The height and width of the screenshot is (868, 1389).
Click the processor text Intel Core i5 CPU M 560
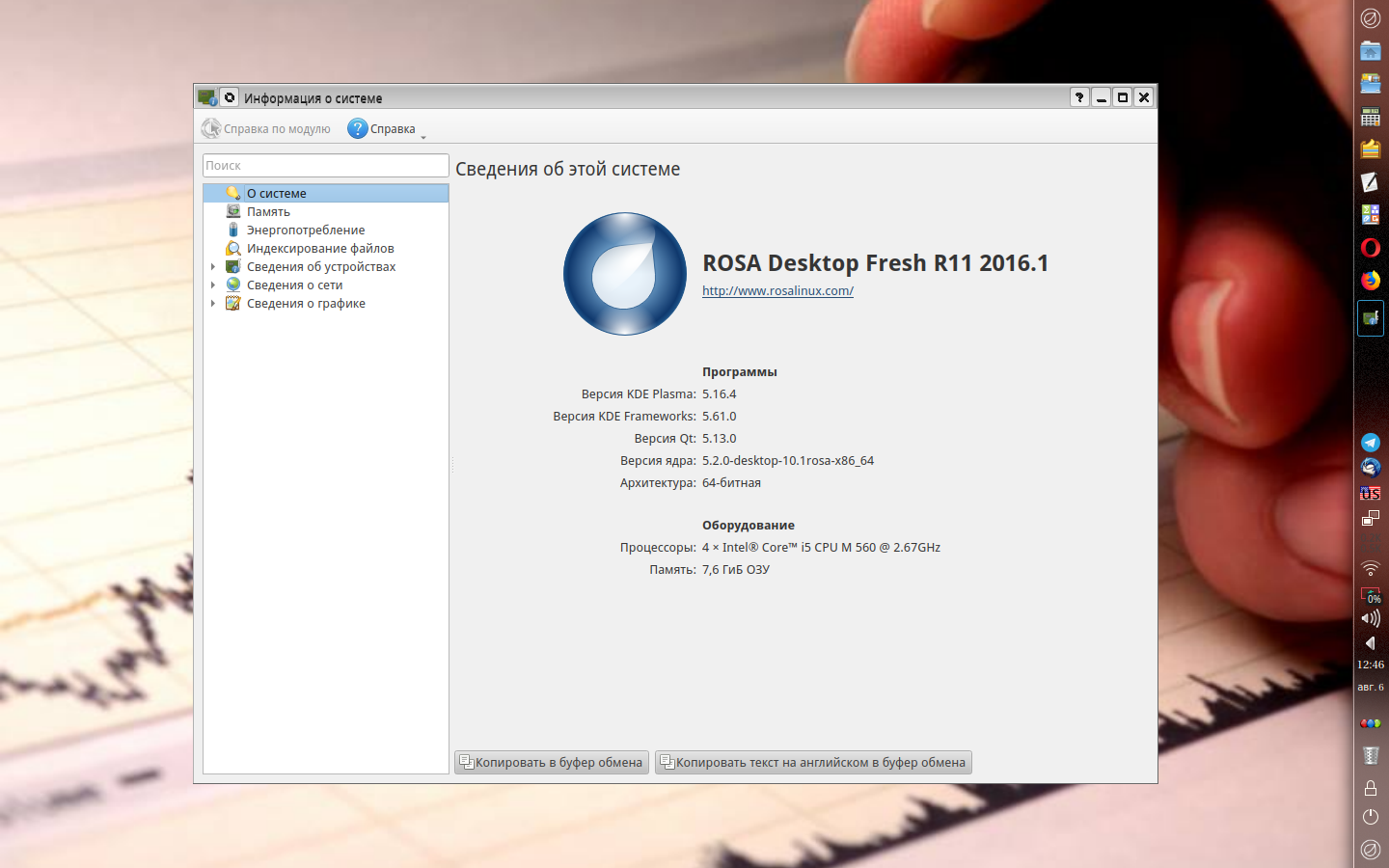821,547
